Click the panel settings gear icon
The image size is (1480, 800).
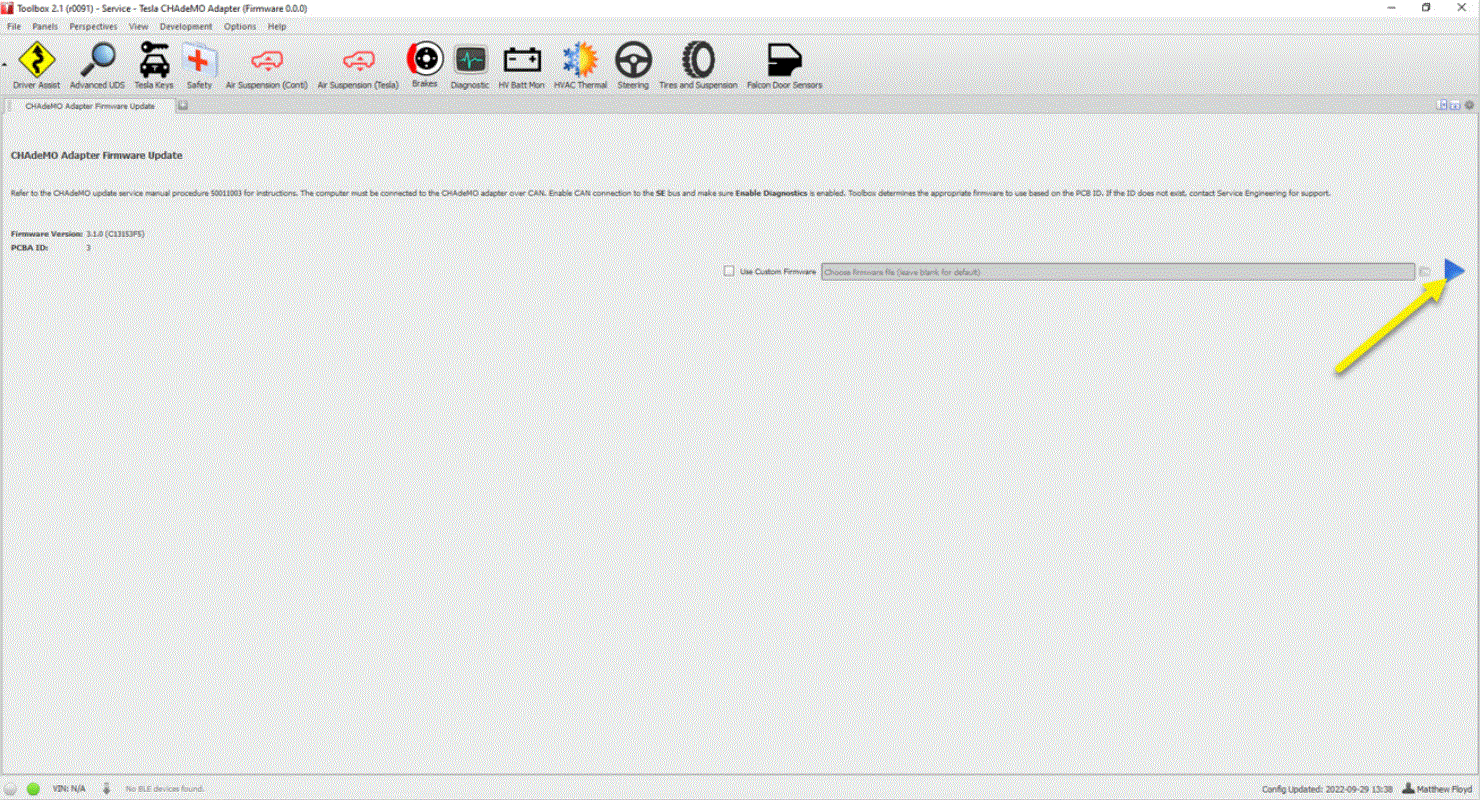1469,105
